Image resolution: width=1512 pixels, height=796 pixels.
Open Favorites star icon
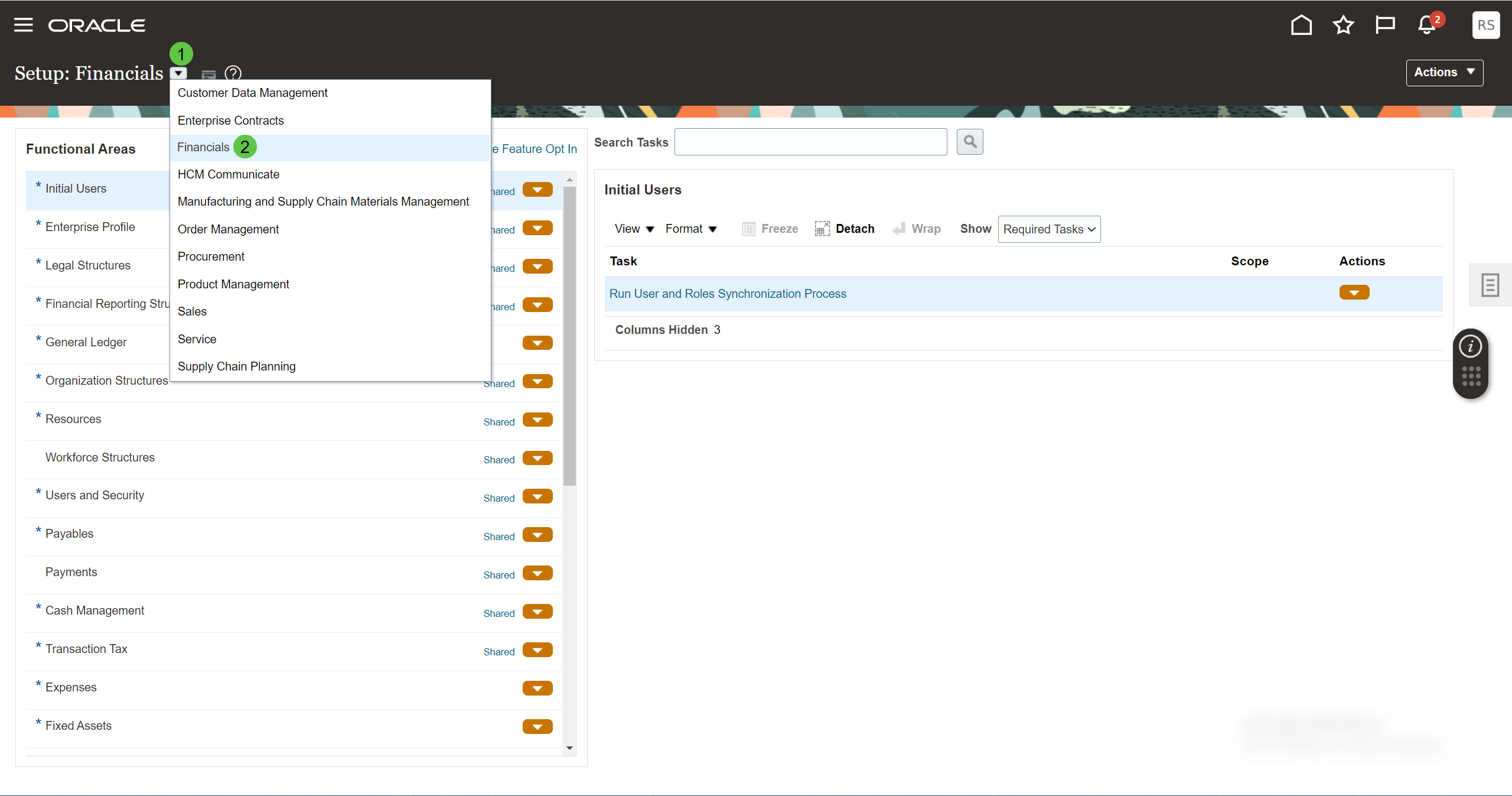(1343, 25)
